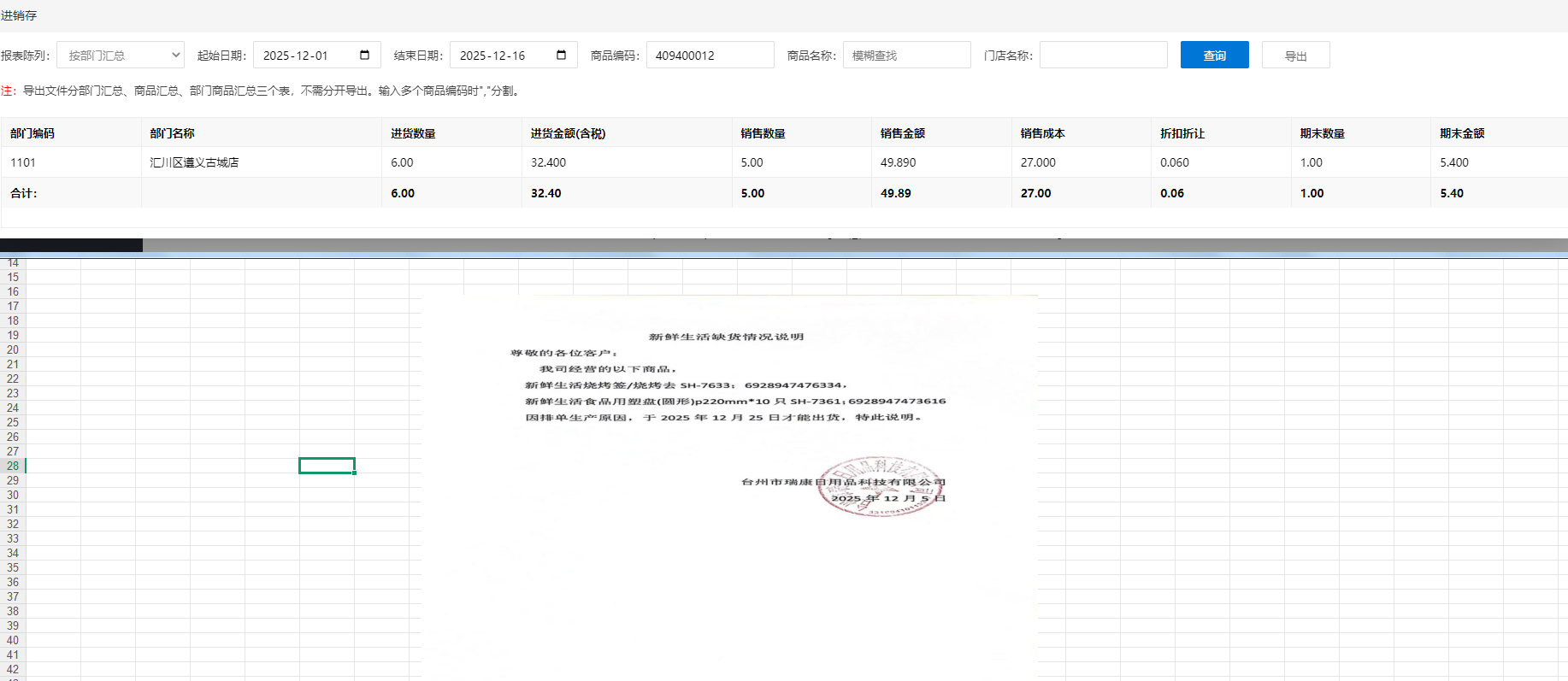Click the 销售数量 column header
Image resolution: width=1568 pixels, height=681 pixels.
click(763, 133)
